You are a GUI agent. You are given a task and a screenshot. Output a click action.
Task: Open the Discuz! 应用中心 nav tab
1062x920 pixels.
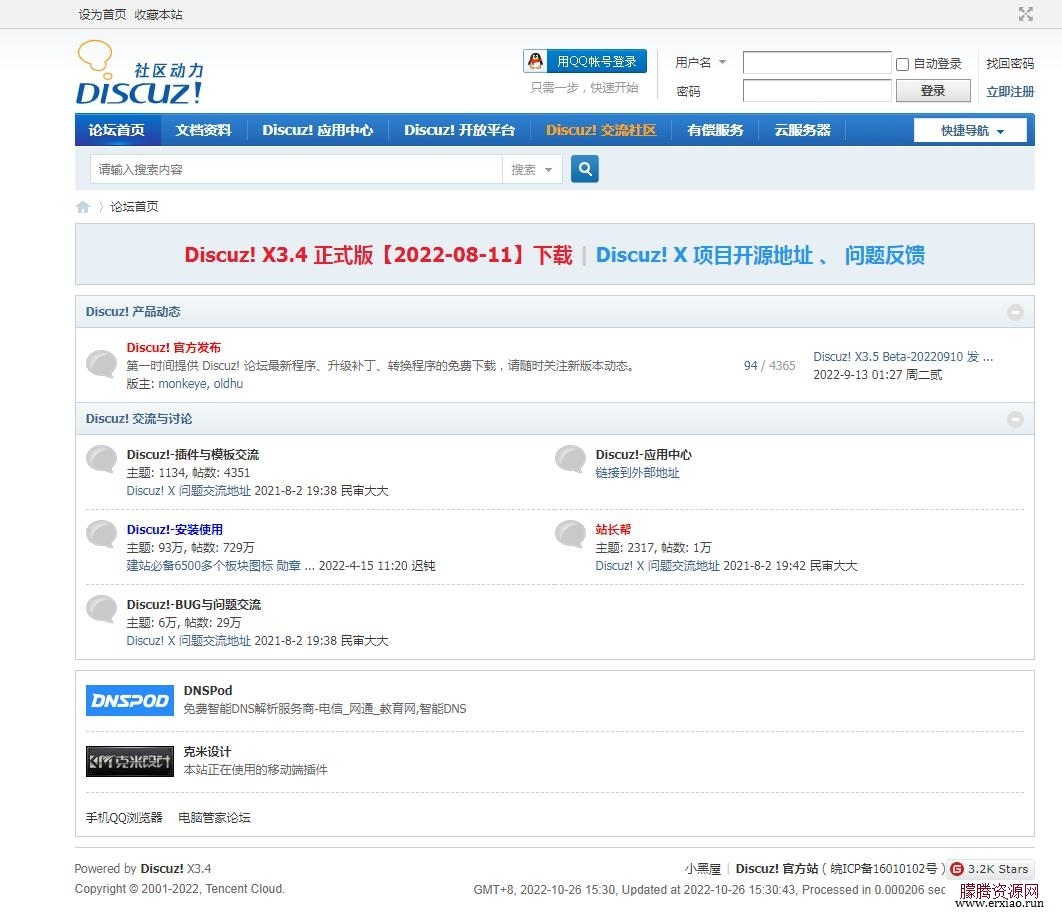pyautogui.click(x=318, y=130)
